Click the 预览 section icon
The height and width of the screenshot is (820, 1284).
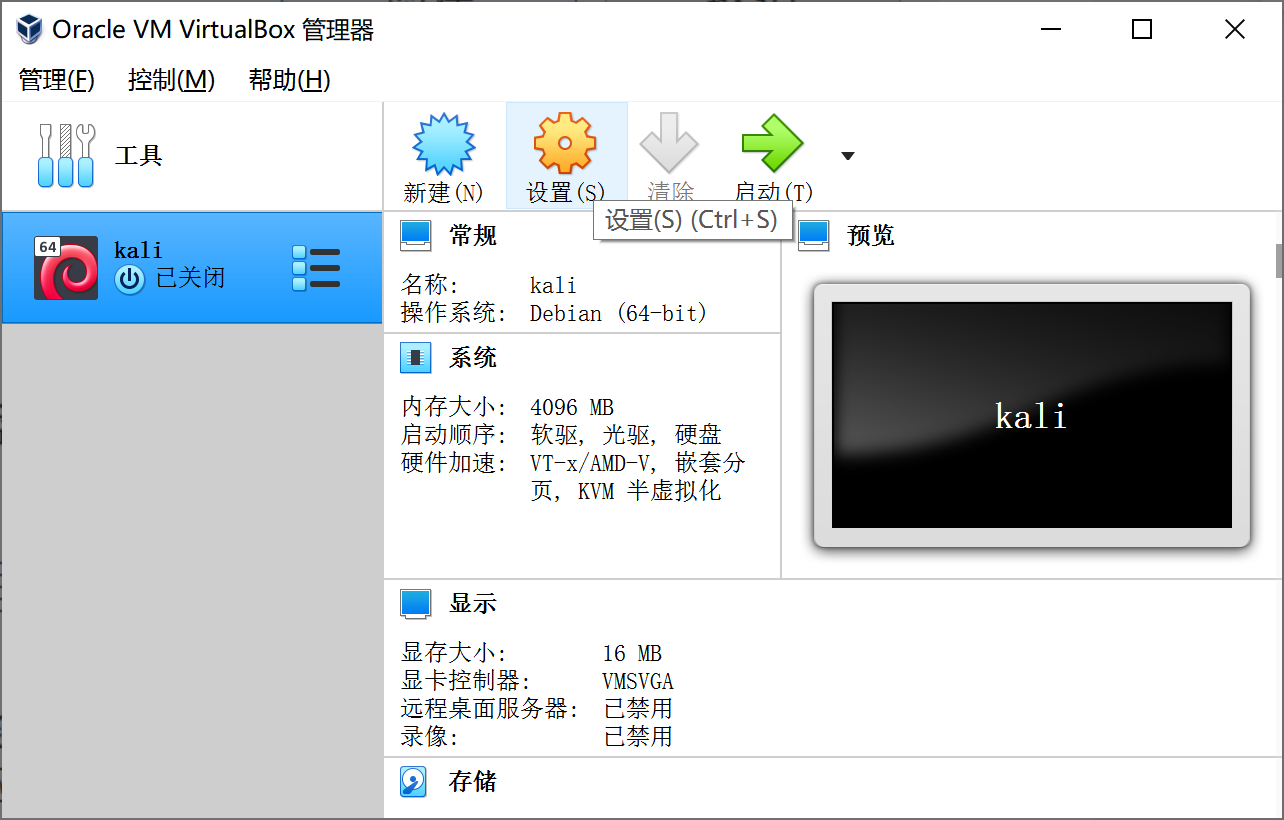pyautogui.click(x=814, y=236)
